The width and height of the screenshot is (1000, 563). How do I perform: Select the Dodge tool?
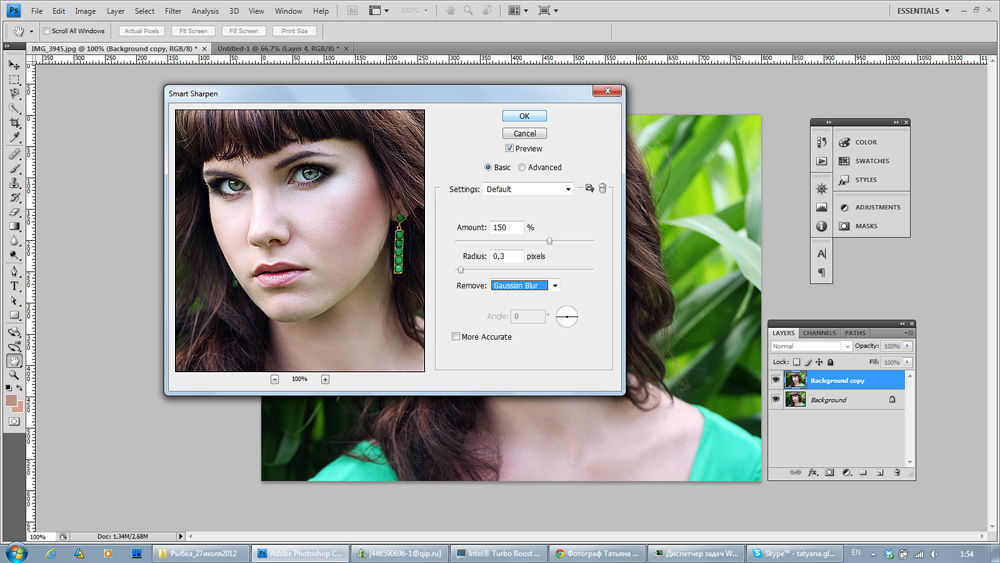point(14,255)
